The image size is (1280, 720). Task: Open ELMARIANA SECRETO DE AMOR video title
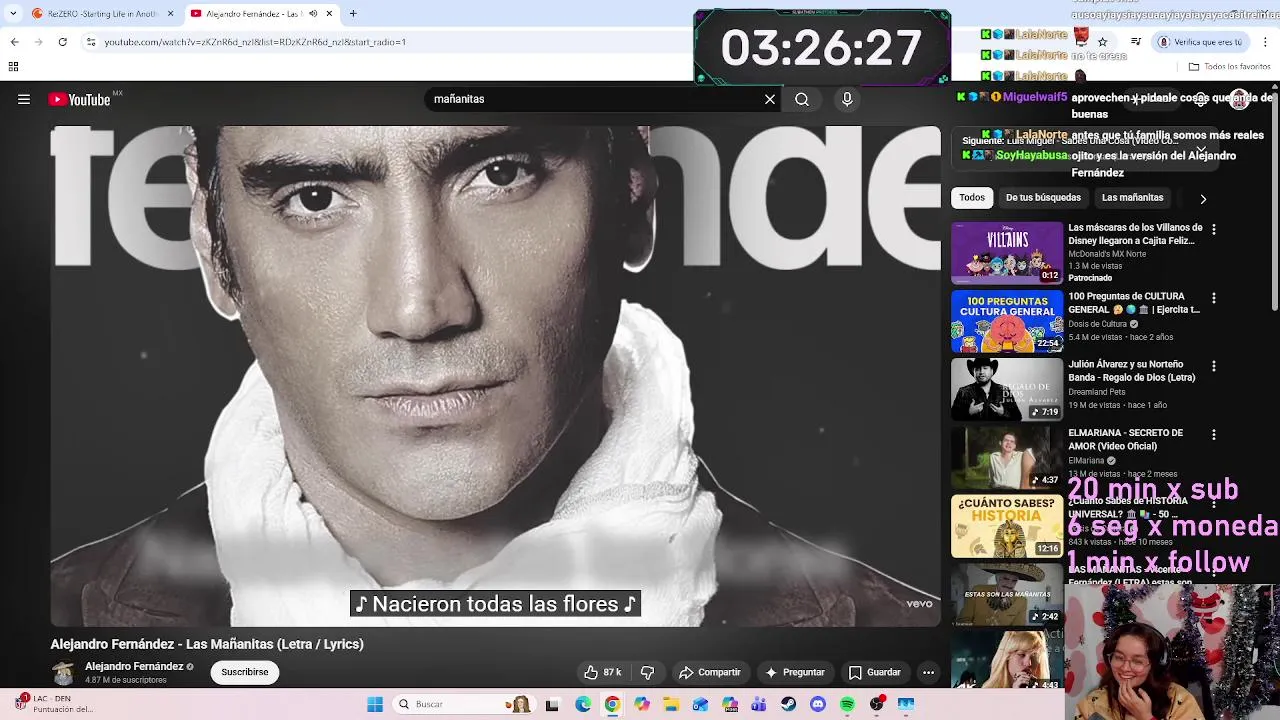[x=1126, y=439]
